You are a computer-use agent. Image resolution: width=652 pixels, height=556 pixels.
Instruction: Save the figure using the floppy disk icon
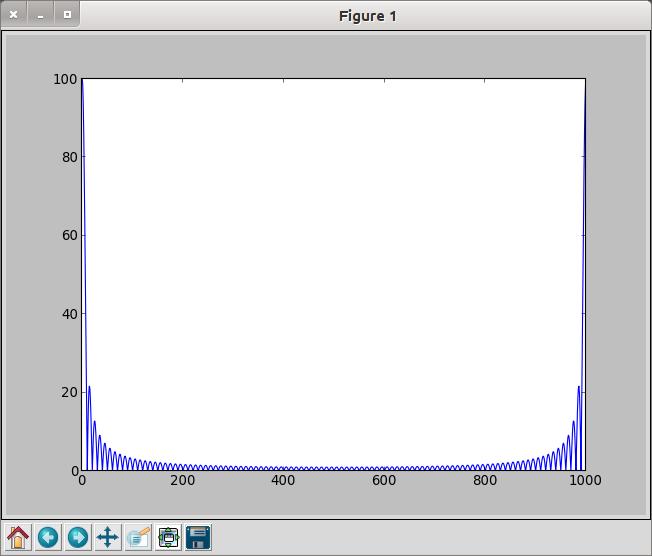pos(198,537)
